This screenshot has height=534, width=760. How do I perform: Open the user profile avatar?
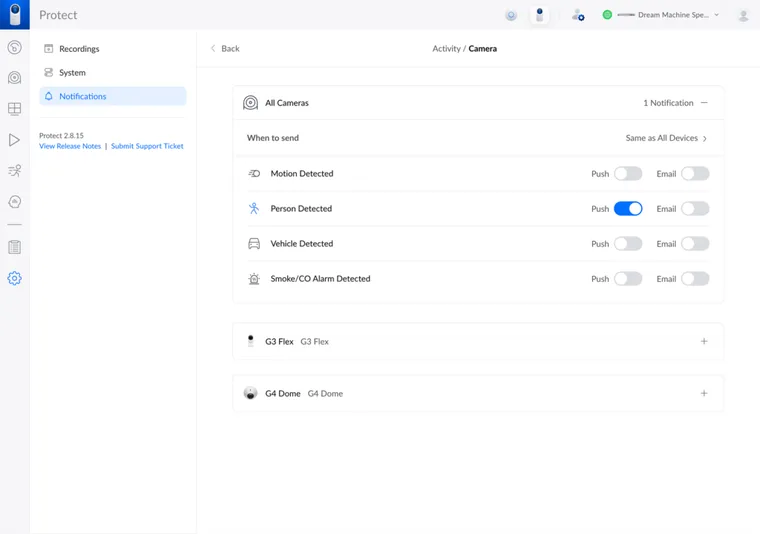(743, 16)
